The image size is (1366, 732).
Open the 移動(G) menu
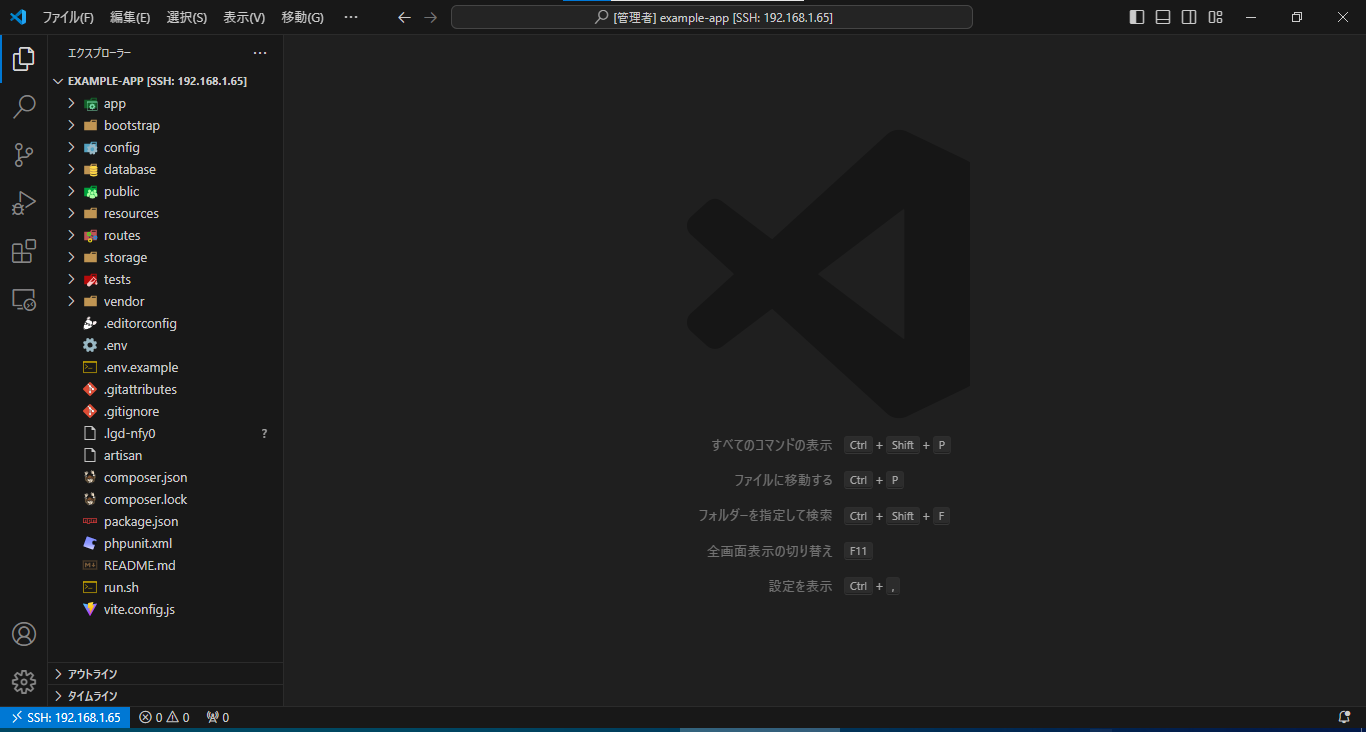tap(303, 17)
